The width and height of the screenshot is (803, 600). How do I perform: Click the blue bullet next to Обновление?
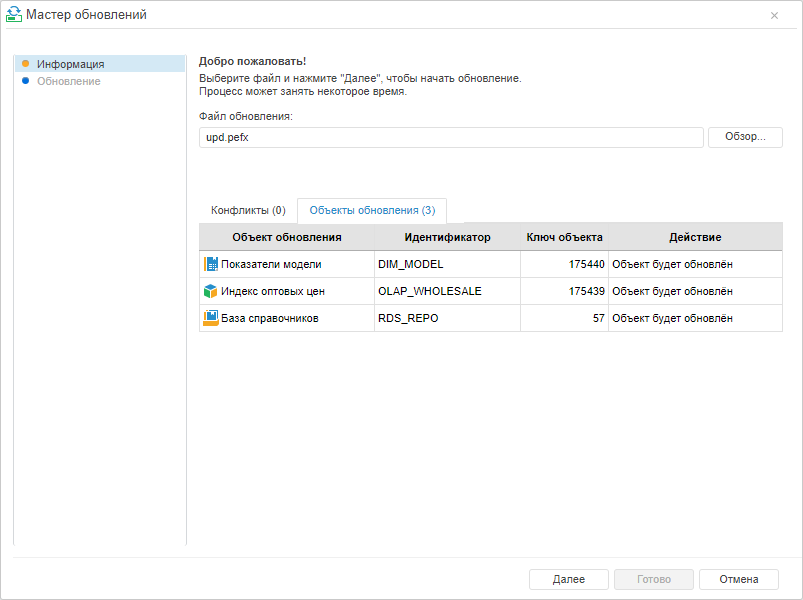coord(26,80)
